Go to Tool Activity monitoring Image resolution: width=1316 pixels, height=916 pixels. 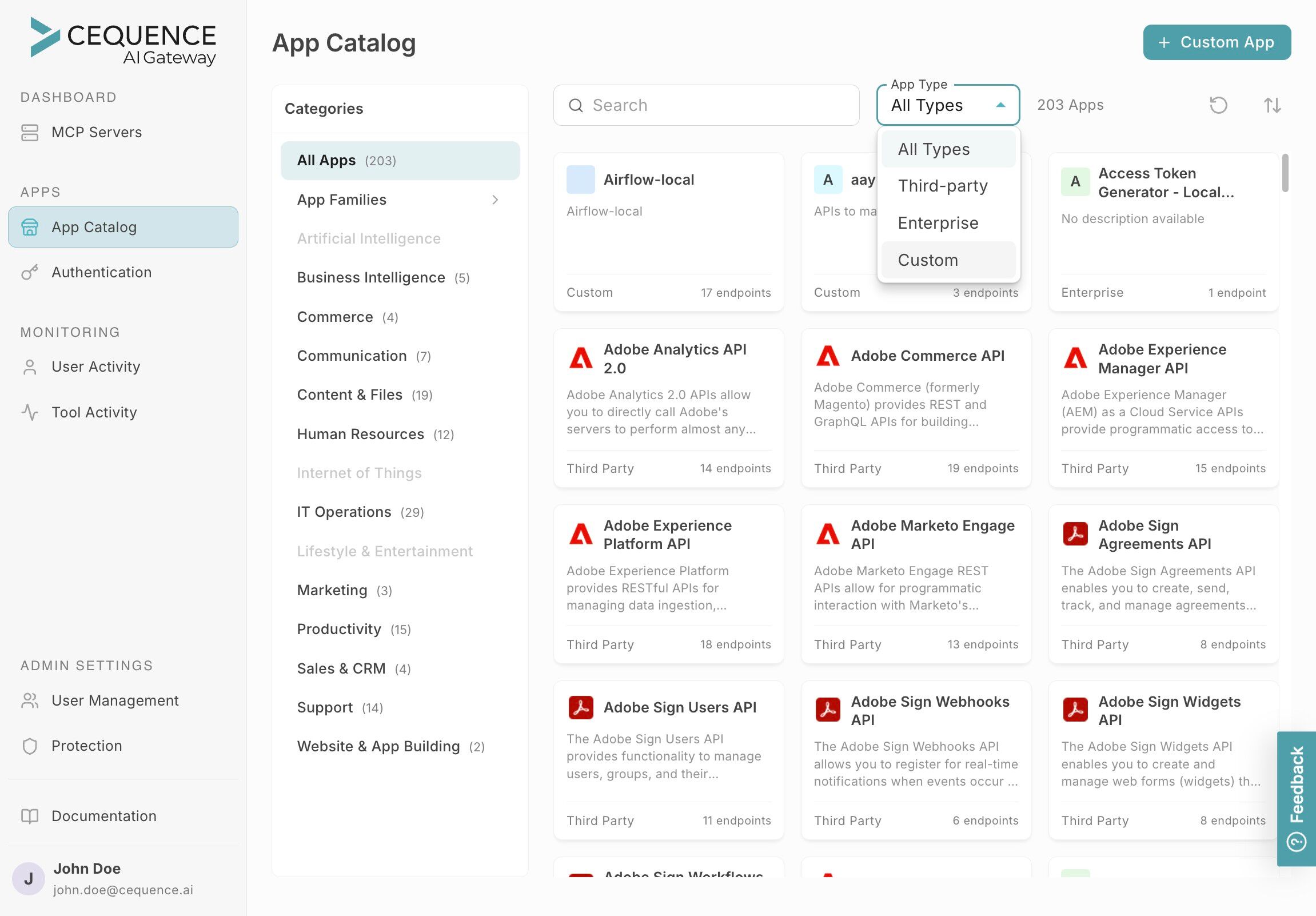94,412
